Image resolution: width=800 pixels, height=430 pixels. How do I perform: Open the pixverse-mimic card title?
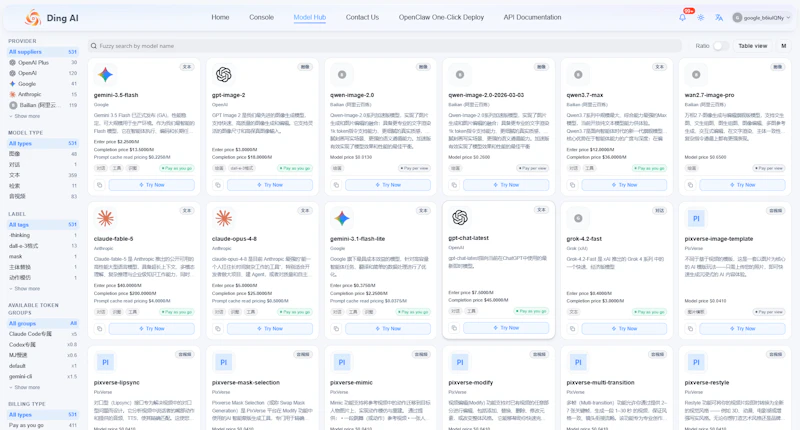pyautogui.click(x=352, y=383)
